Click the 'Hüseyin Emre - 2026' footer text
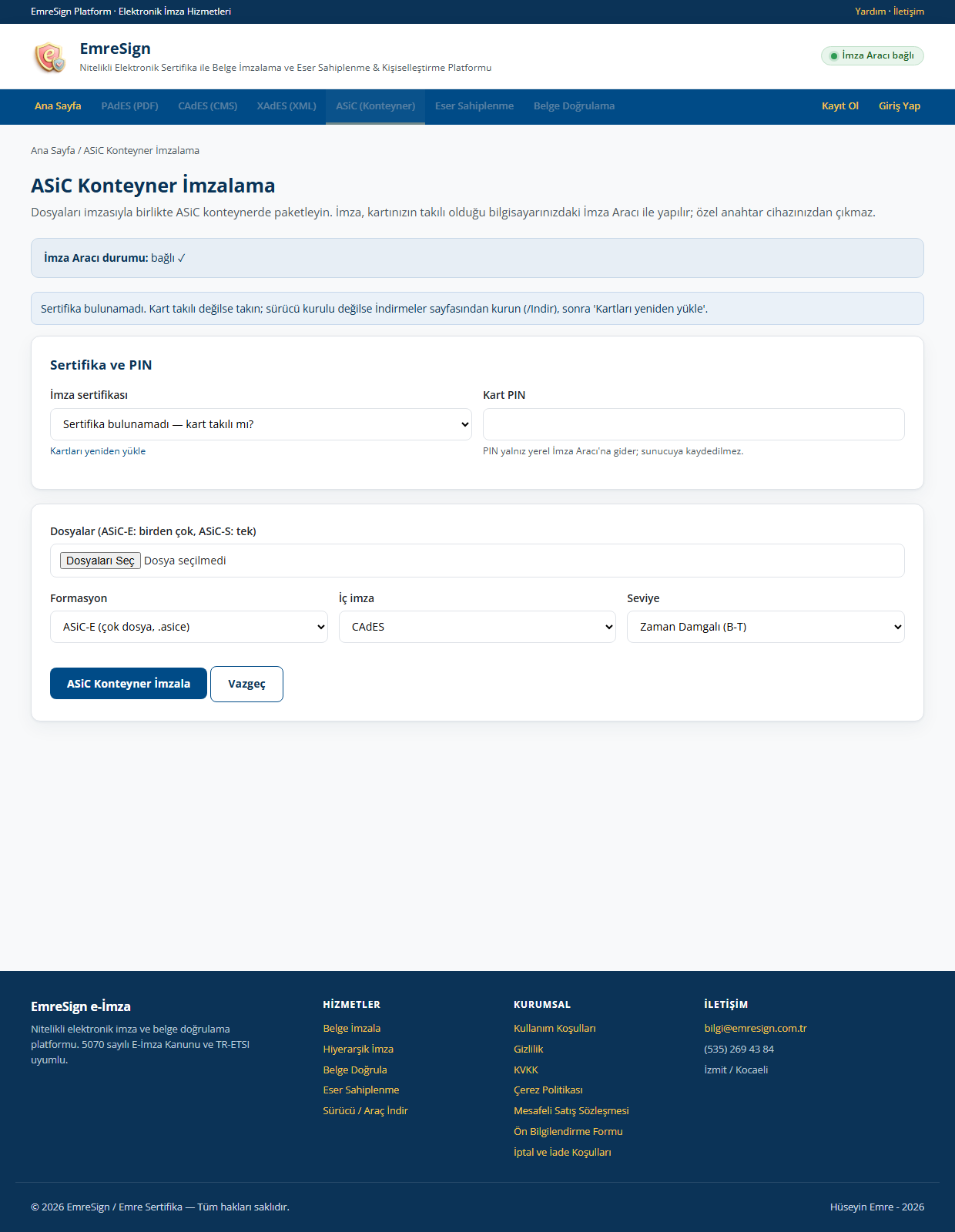This screenshot has height=1232, width=955. tap(877, 1207)
